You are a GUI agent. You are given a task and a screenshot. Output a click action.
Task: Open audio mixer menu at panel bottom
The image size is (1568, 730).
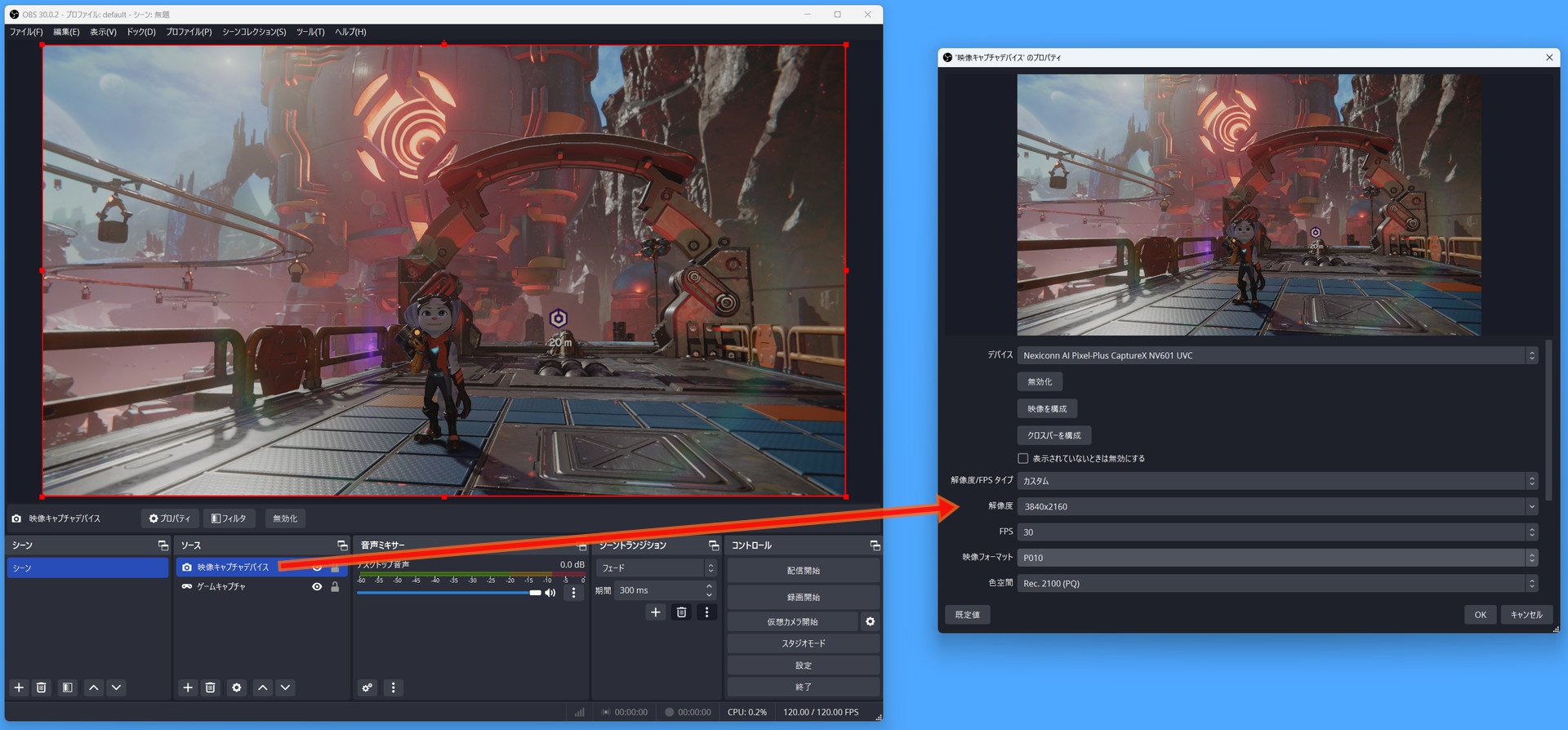coord(394,688)
